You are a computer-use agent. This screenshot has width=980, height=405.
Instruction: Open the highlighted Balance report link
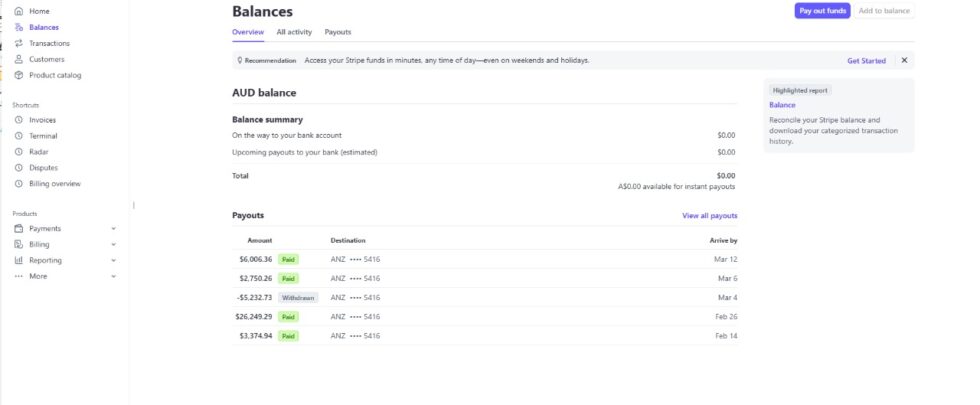click(x=782, y=105)
